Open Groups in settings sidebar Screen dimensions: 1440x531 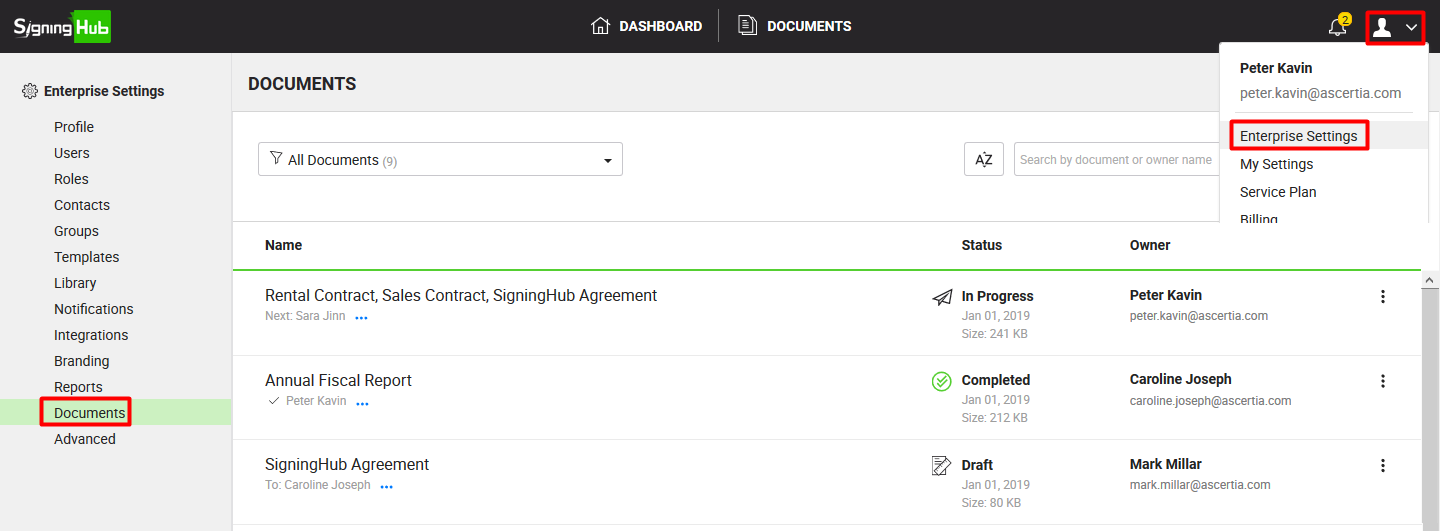click(x=76, y=231)
